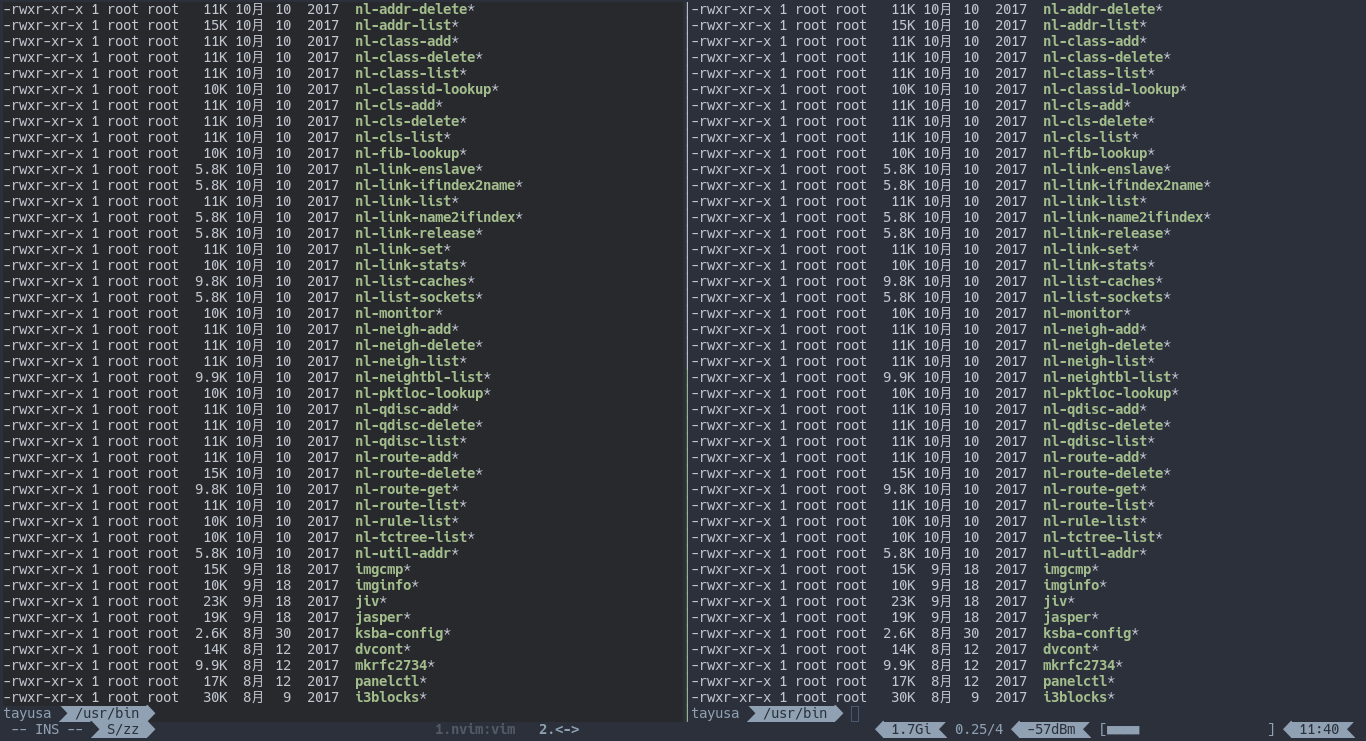The width and height of the screenshot is (1366, 741).
Task: Click nl-list-caches* in the right pane
Action: pyautogui.click(x=1103, y=281)
